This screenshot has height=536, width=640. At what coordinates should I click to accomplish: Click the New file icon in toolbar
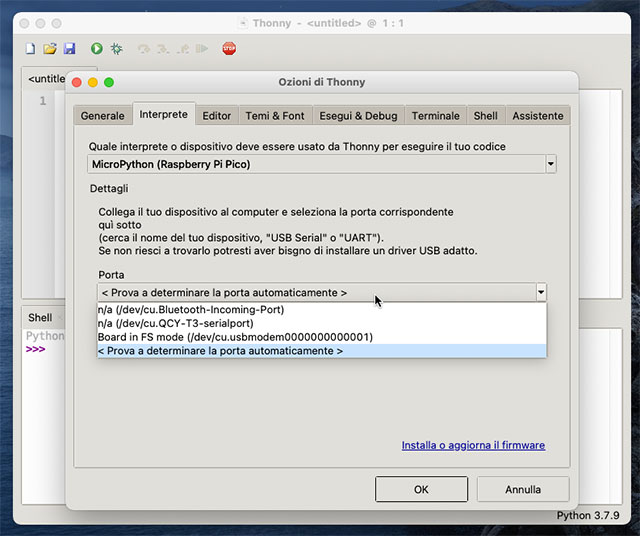click(31, 48)
